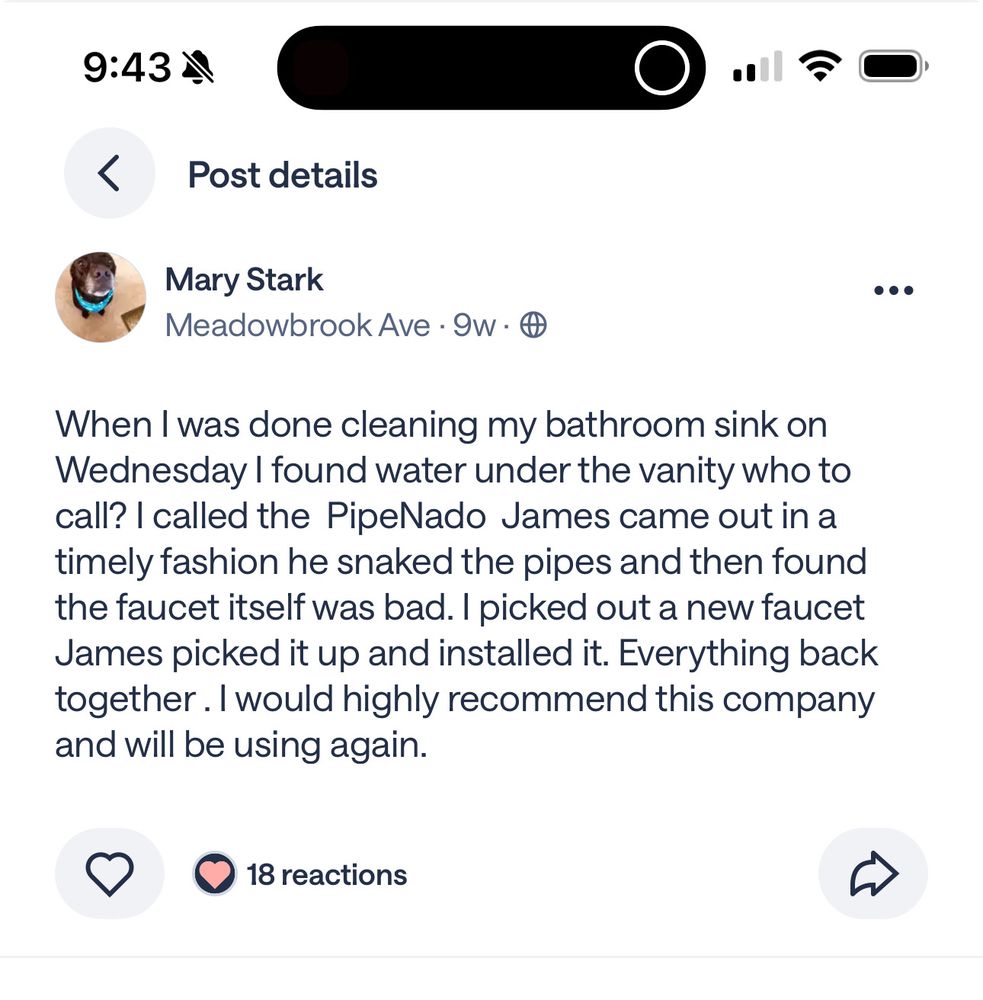This screenshot has height=1000, width=983.
Task: Tap the share arrow button
Action: 873,874
